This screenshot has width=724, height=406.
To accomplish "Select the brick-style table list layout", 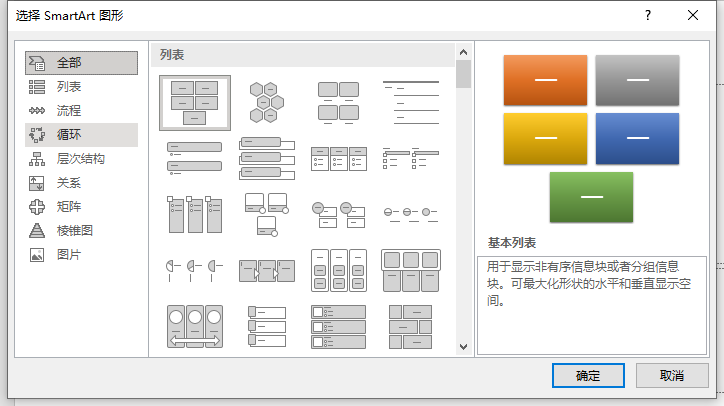I will click(x=410, y=326).
